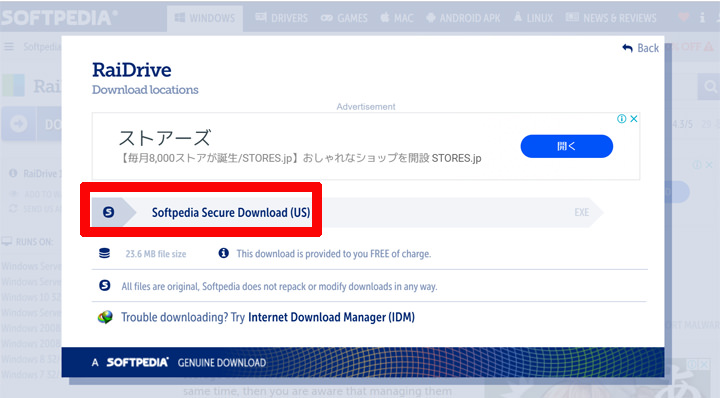Click the background download arrow button

coord(18,124)
